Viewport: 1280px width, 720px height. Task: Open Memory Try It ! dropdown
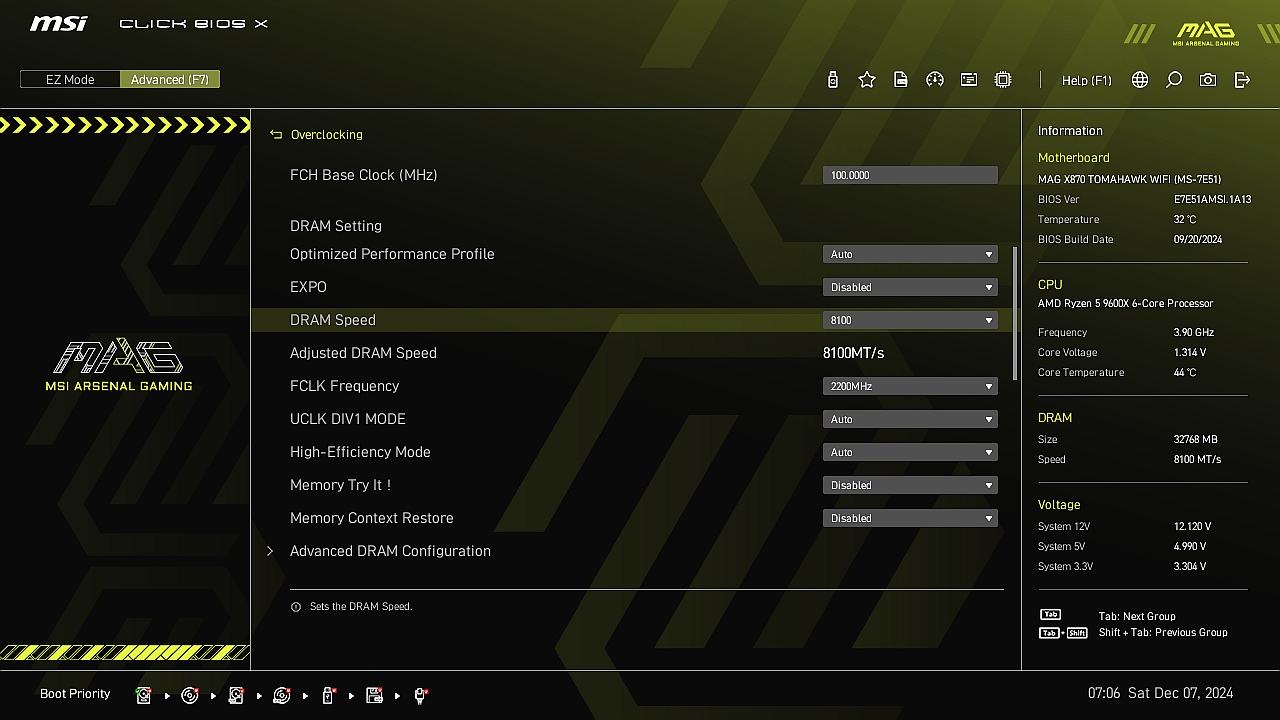(910, 485)
